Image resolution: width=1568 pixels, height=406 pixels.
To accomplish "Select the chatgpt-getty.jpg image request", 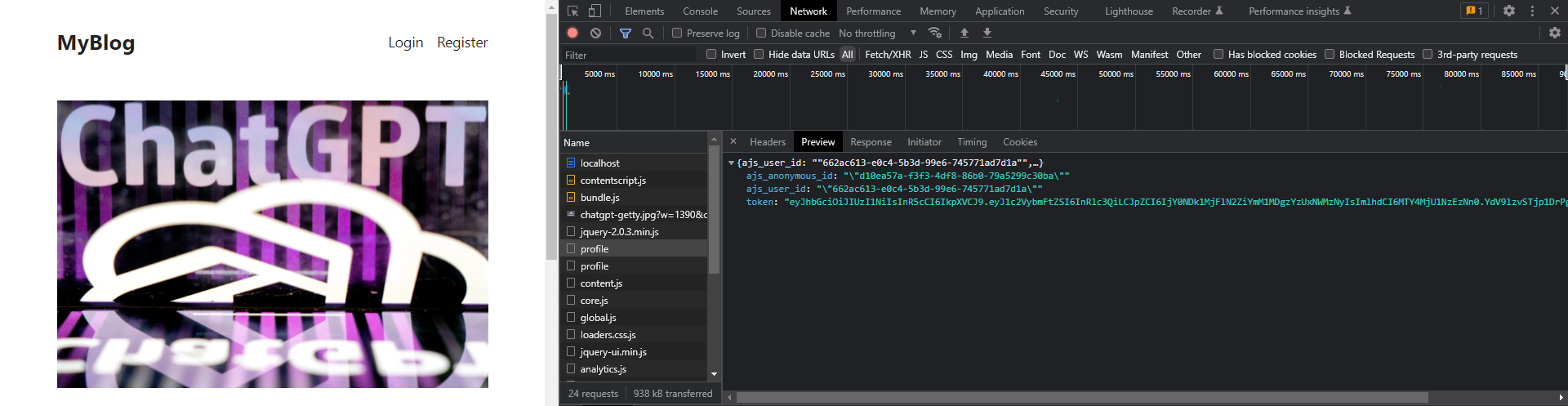I will [x=634, y=215].
